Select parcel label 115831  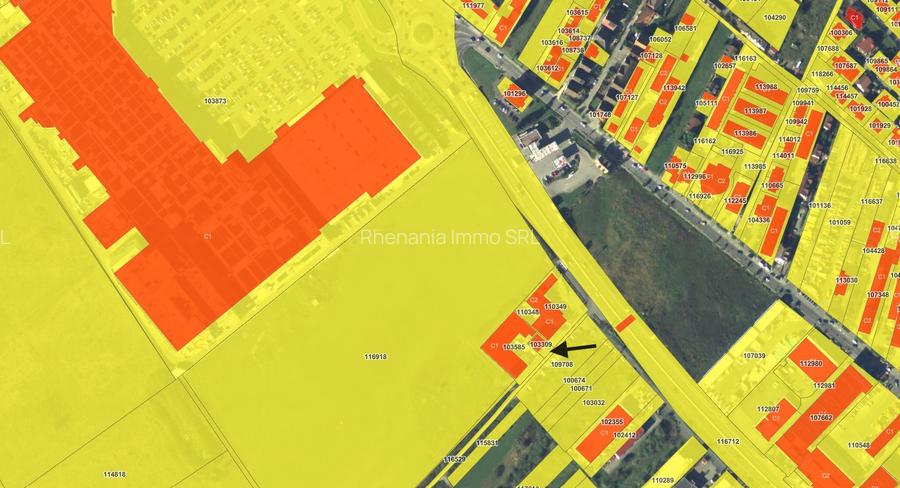coord(487,443)
